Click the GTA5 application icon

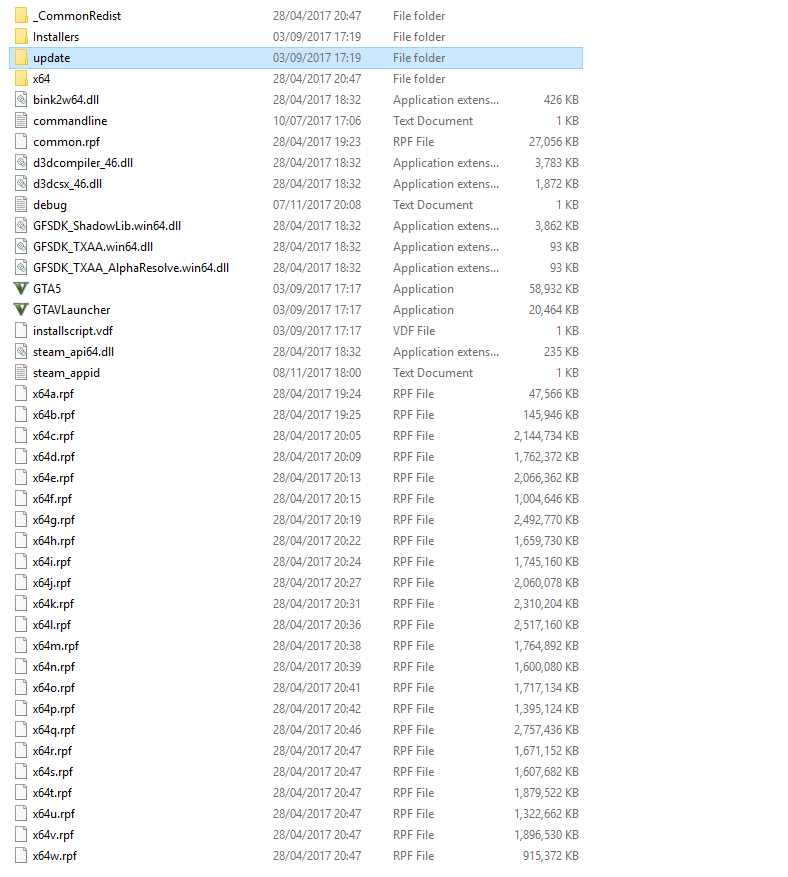tap(21, 289)
